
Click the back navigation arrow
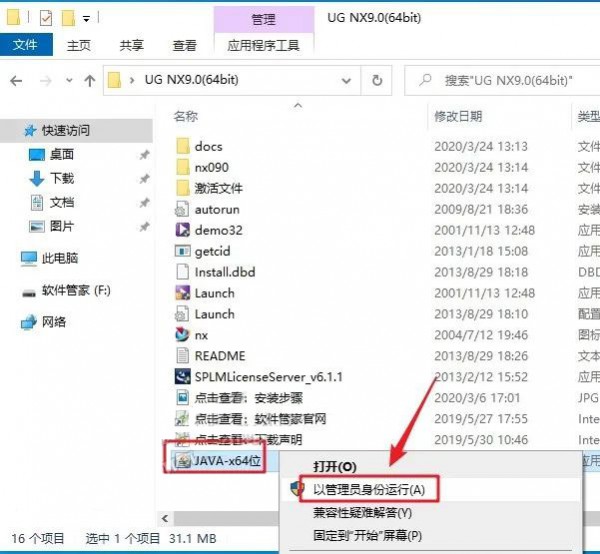(x=16, y=81)
